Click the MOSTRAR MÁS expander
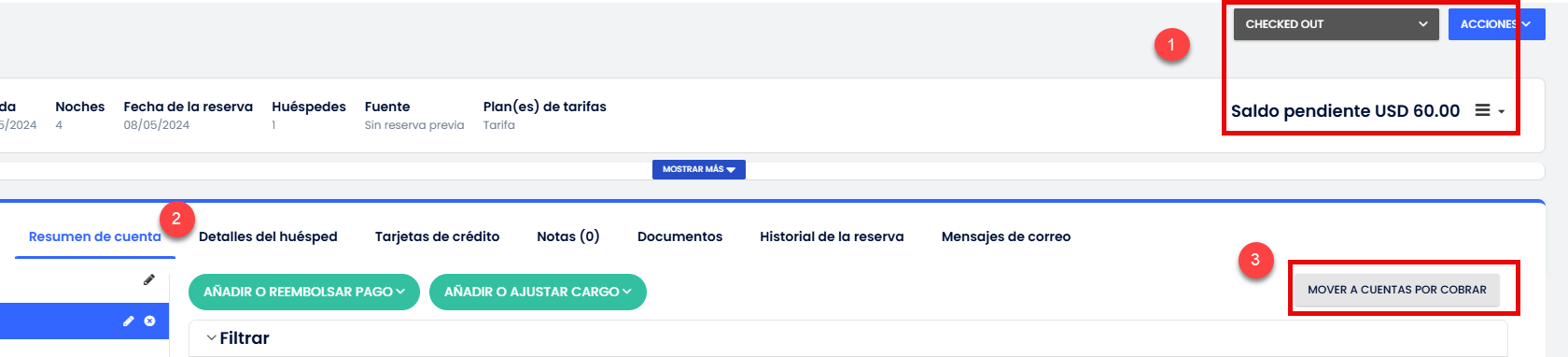The width and height of the screenshot is (1568, 357). pyautogui.click(x=698, y=169)
